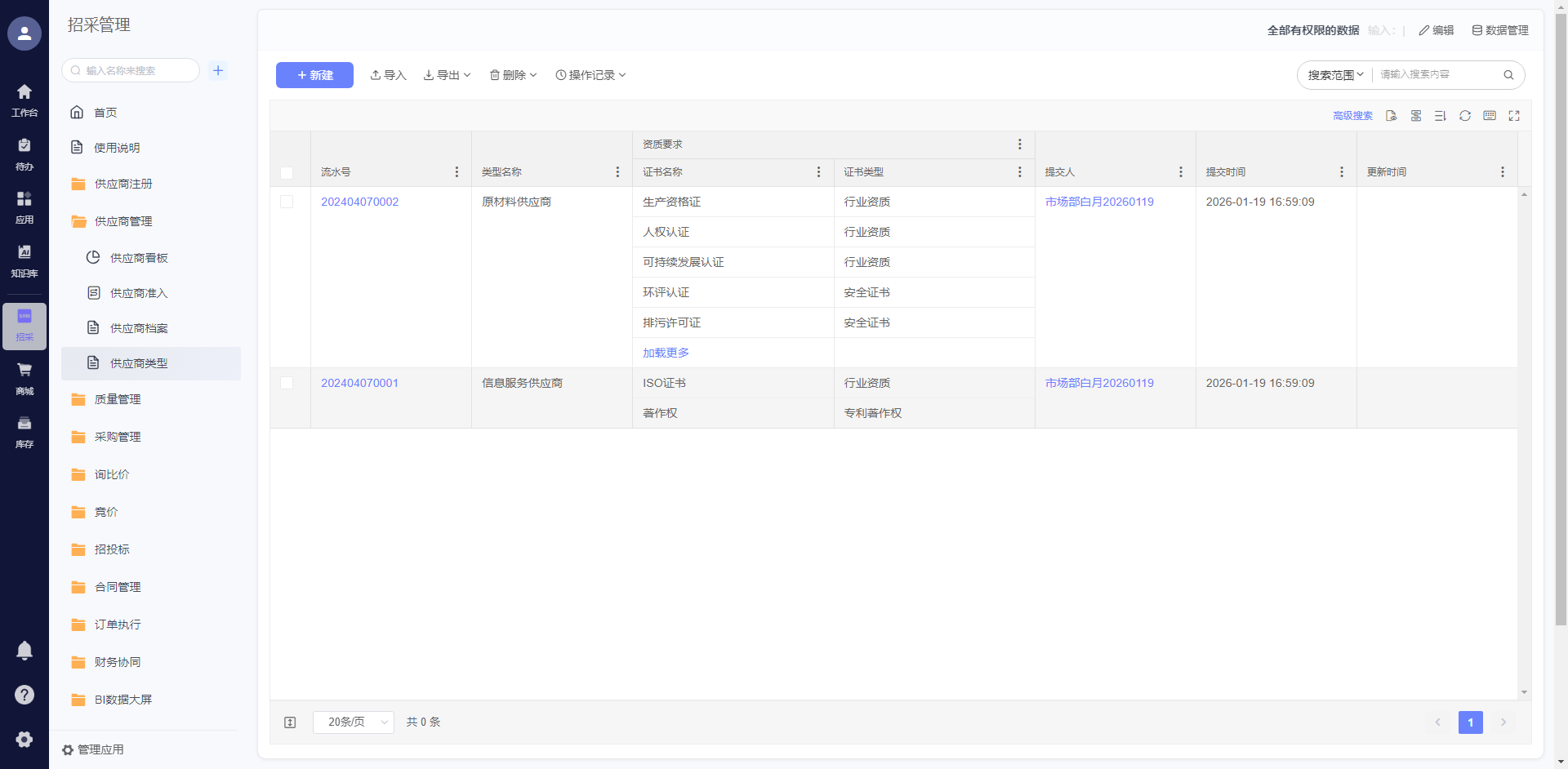Click the help question mark icon
This screenshot has width=1568, height=769.
click(24, 695)
